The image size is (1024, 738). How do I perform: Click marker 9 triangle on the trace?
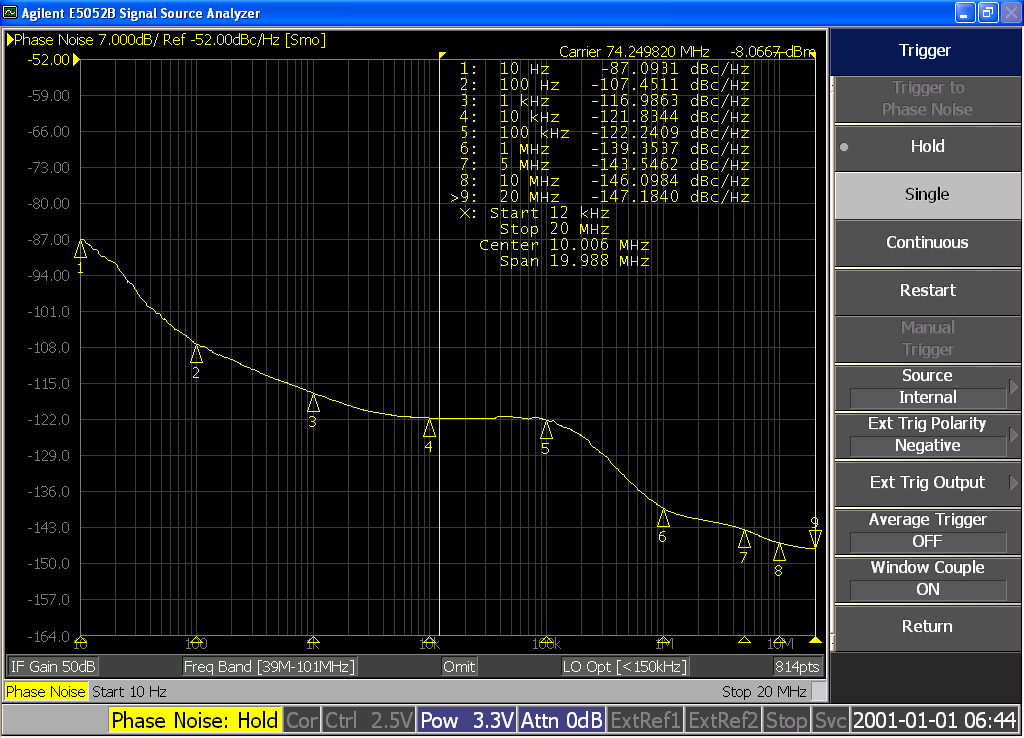tap(815, 538)
